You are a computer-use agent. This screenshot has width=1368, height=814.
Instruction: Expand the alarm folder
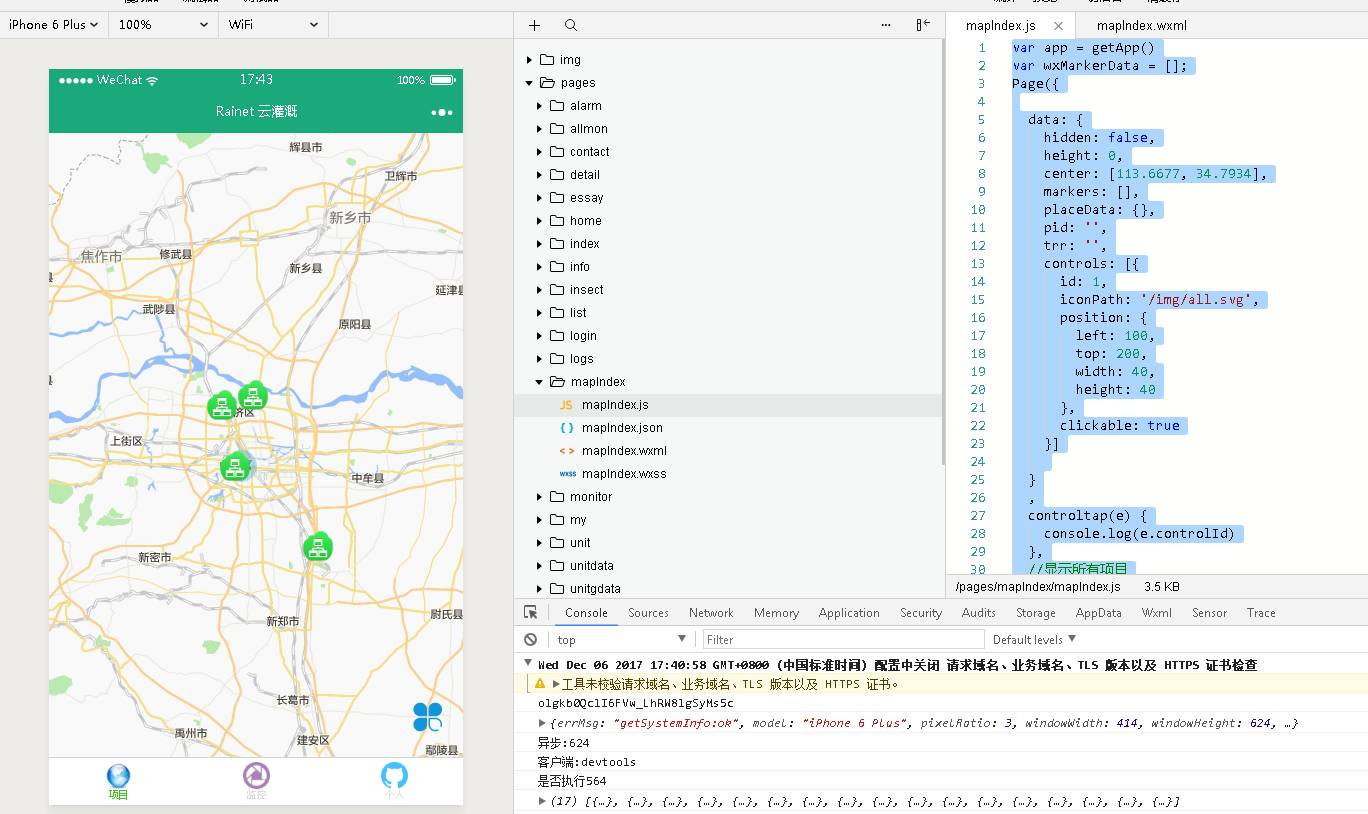540,106
